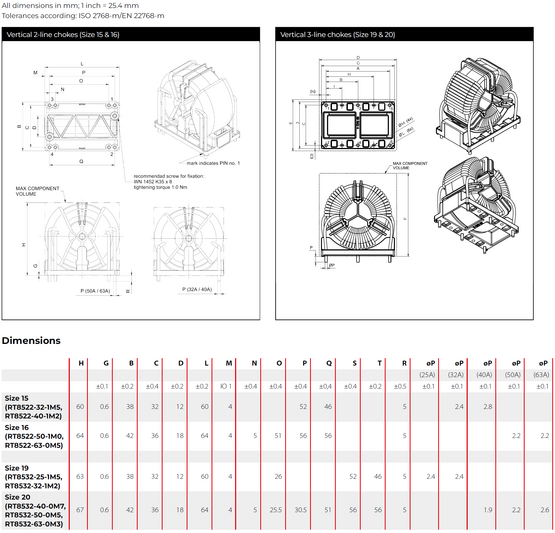Click the O value '26' in Size 19 row
555x533 pixels.
(x=279, y=476)
